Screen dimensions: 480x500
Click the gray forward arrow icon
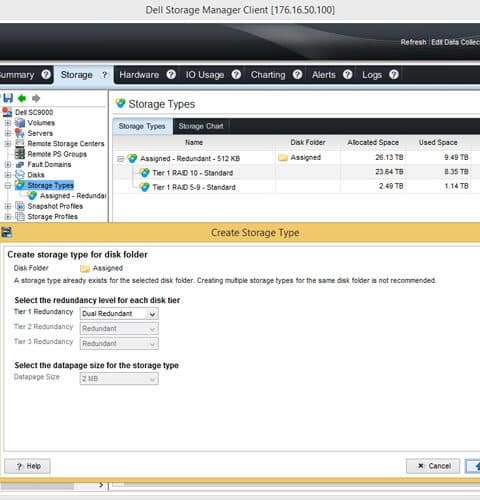pos(36,98)
